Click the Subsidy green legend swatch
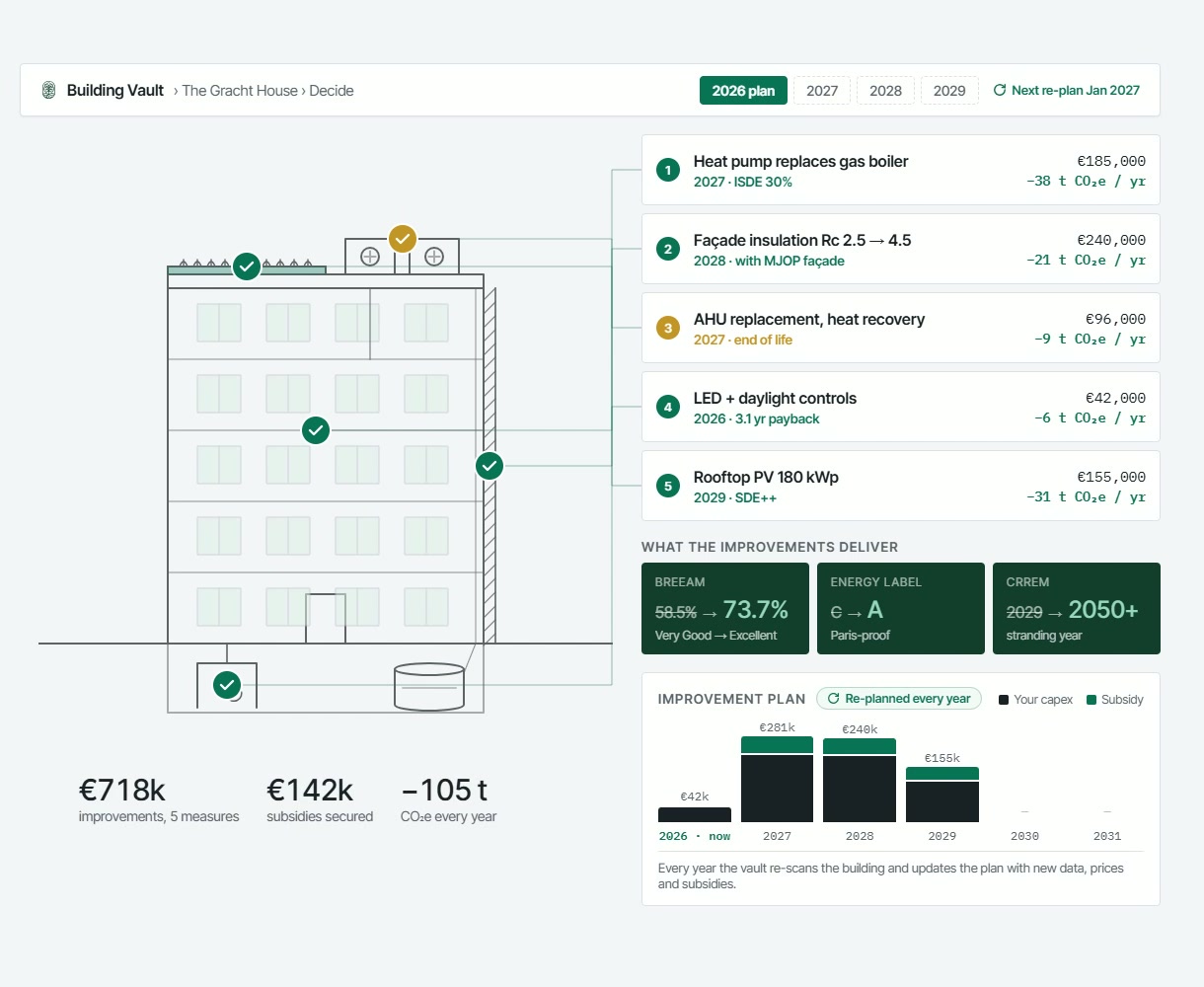The height and width of the screenshot is (987, 1204). point(1091,700)
